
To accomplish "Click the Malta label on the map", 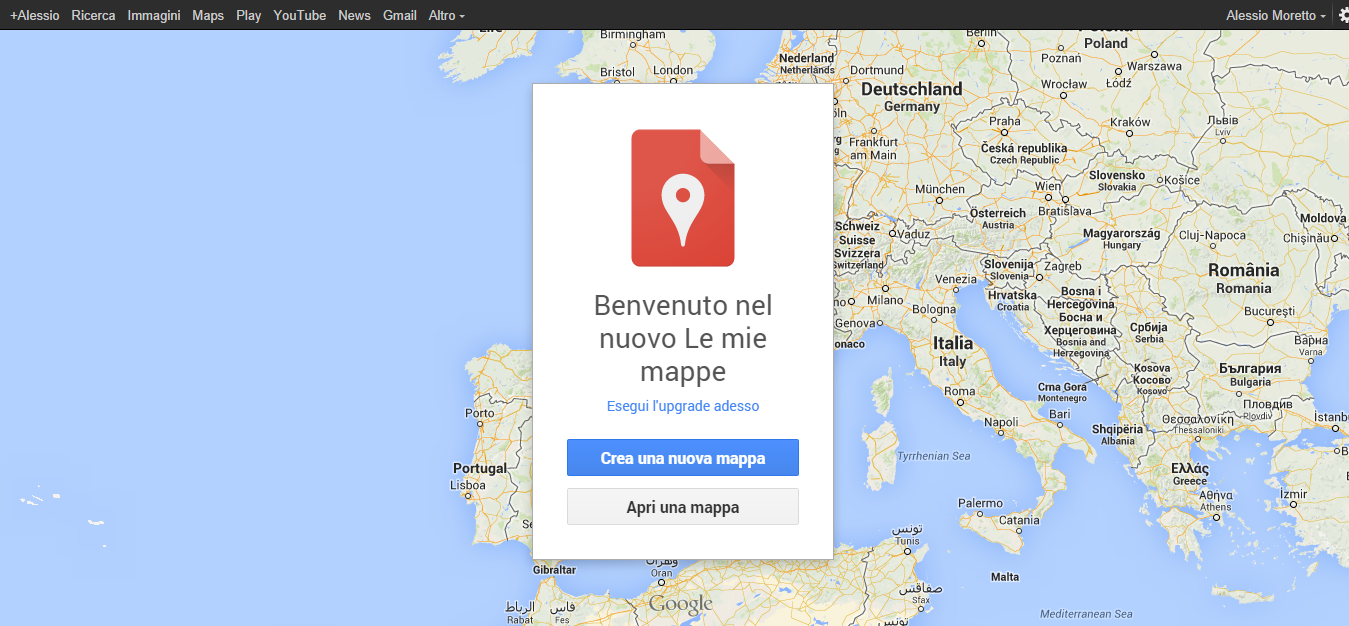I will coord(1005,577).
